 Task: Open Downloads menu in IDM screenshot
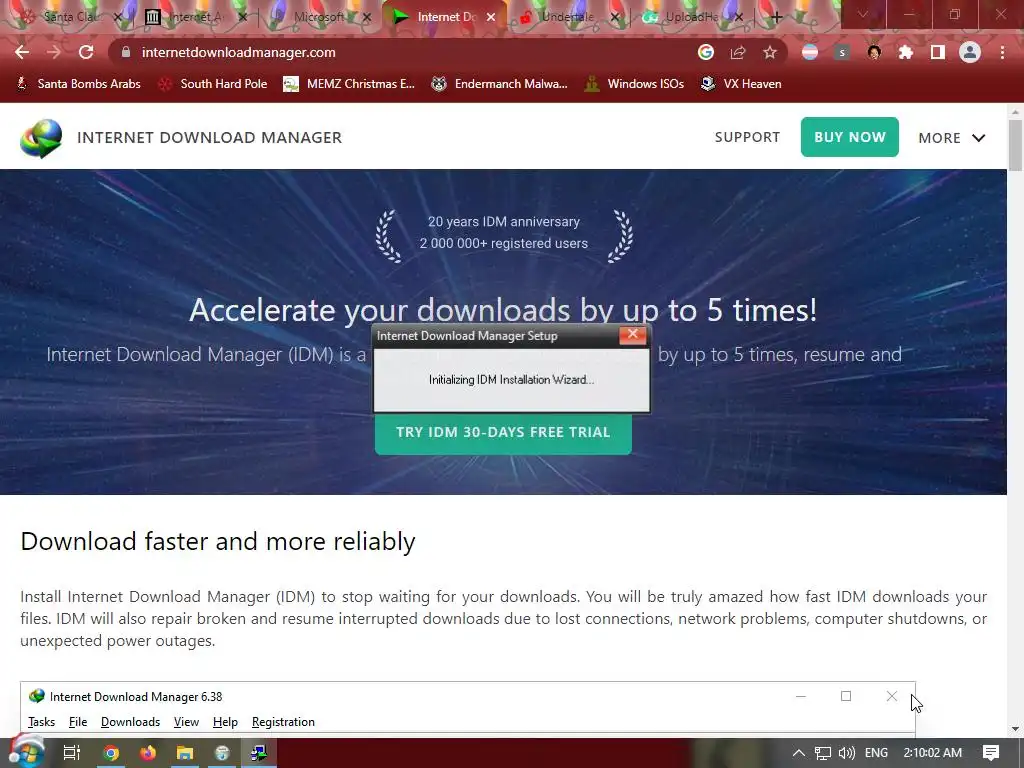(130, 722)
